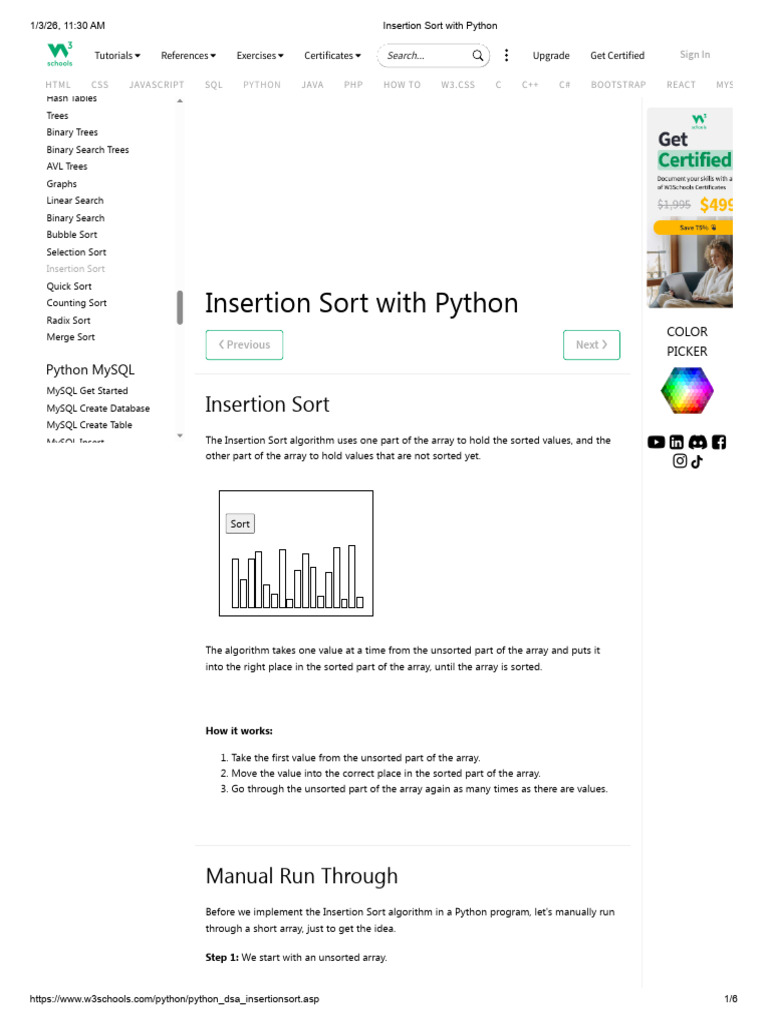The width and height of the screenshot is (768, 1024).
Task: Open the W3Schools YouTube channel icon
Action: [x=656, y=442]
